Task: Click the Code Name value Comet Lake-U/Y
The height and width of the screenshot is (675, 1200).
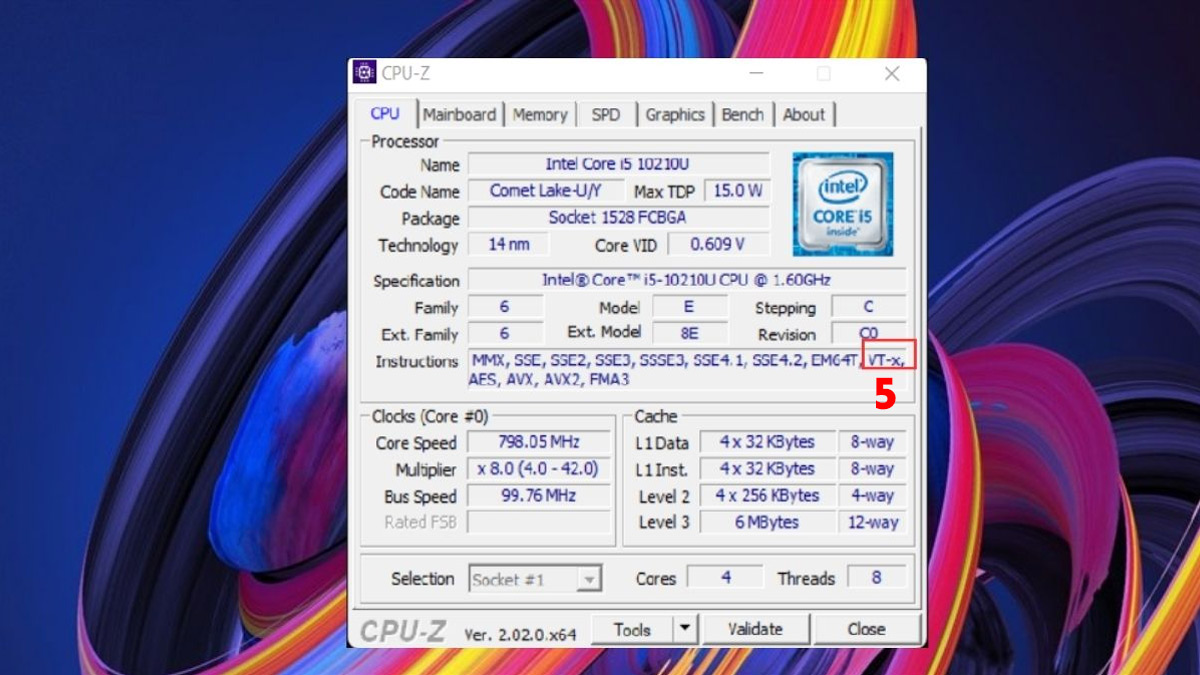Action: tap(546, 191)
